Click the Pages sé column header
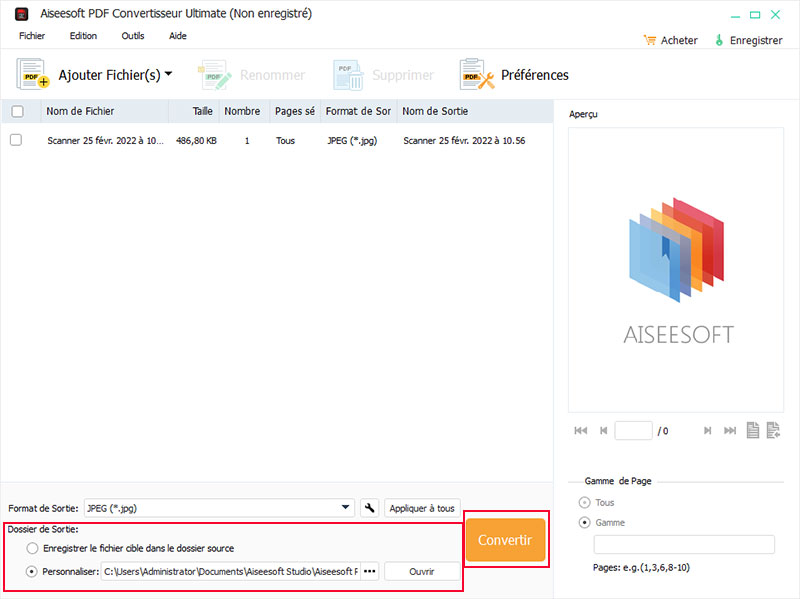800x599 pixels. pos(295,111)
